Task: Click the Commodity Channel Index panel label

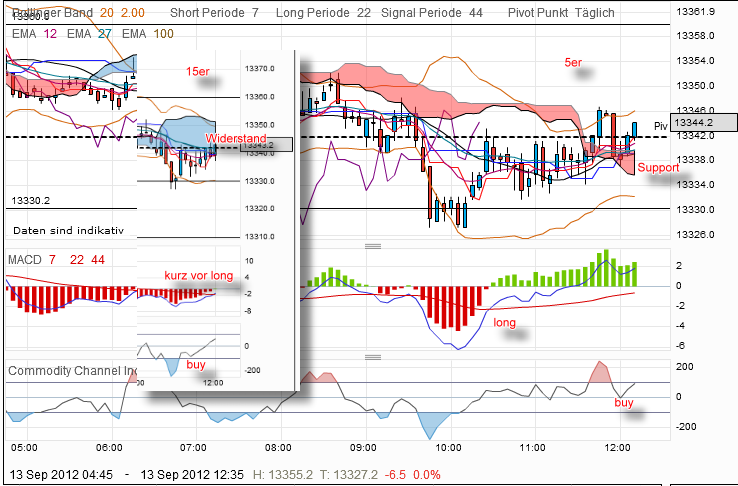Action: (x=72, y=371)
